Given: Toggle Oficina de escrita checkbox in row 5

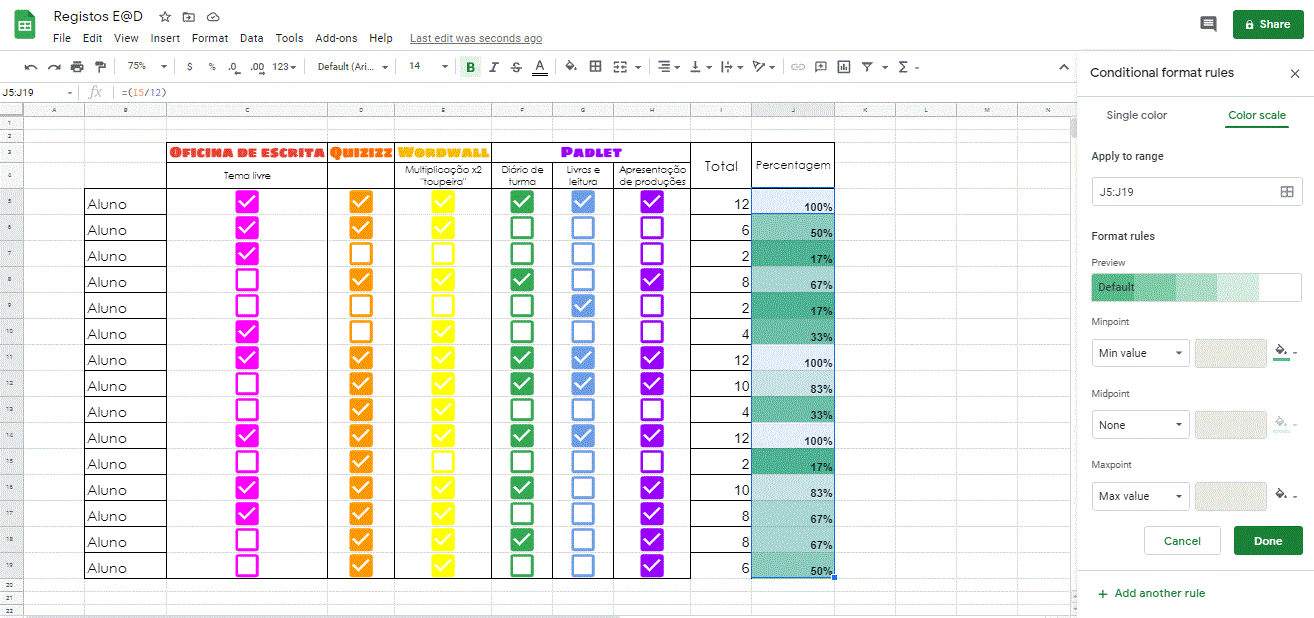Looking at the screenshot, I should (x=246, y=202).
